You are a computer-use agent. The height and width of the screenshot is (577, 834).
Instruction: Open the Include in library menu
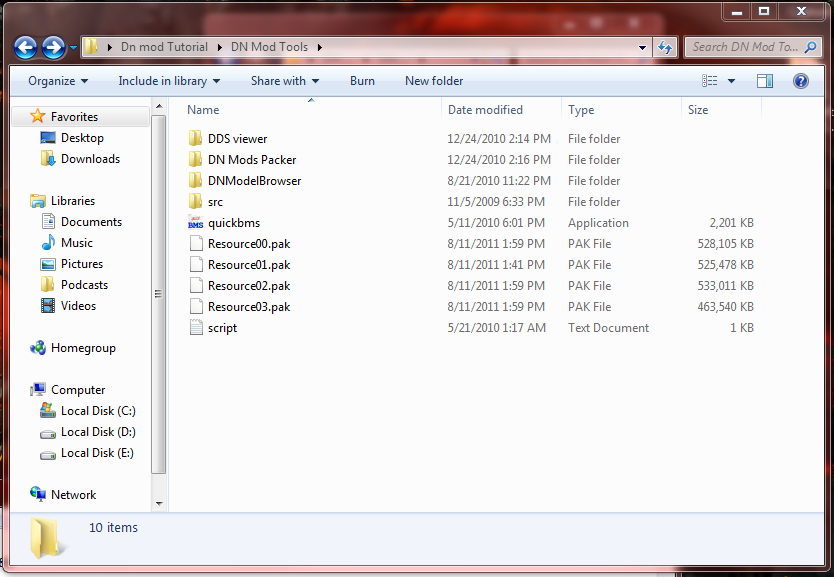pyautogui.click(x=169, y=81)
